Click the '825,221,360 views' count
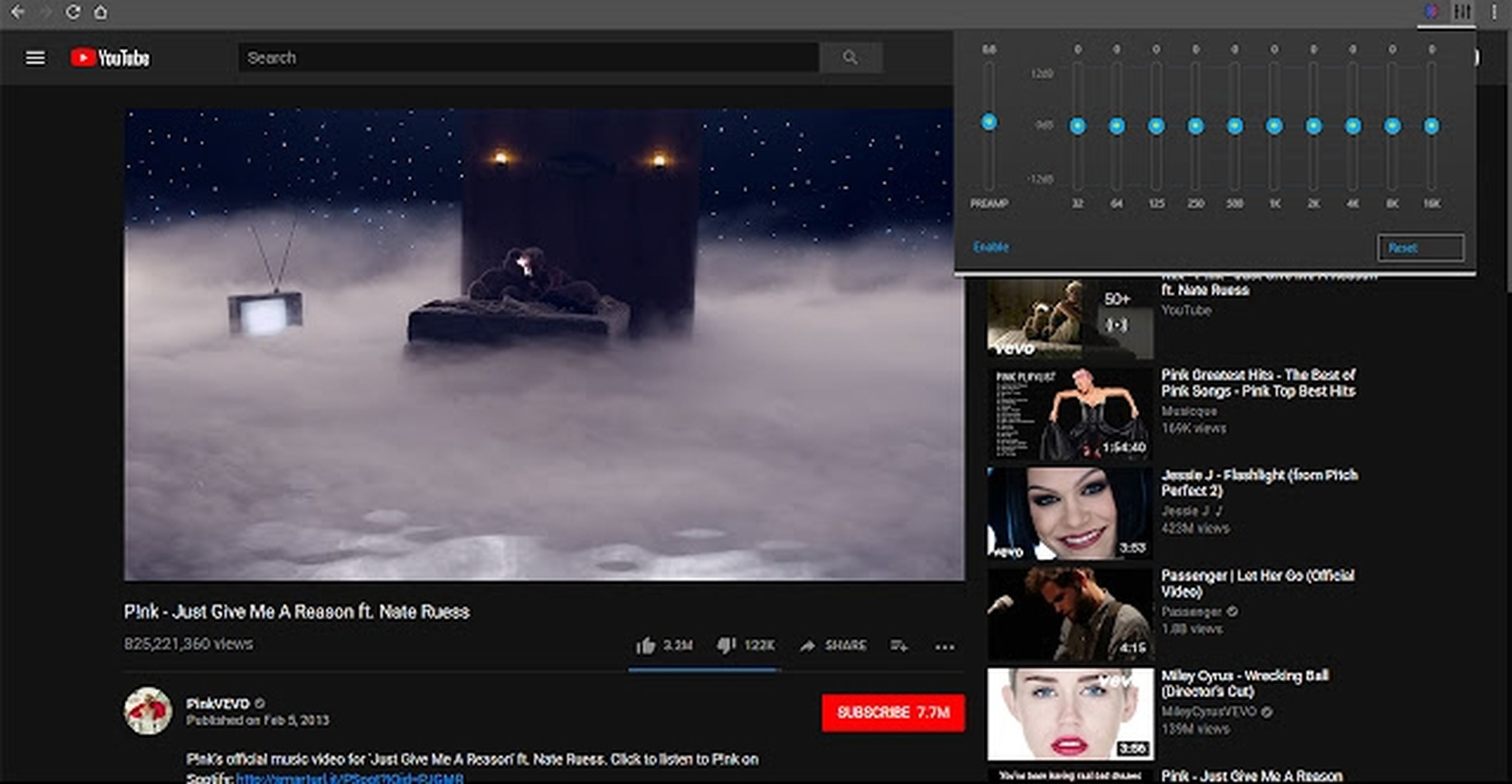This screenshot has width=1512, height=784. pyautogui.click(x=189, y=644)
